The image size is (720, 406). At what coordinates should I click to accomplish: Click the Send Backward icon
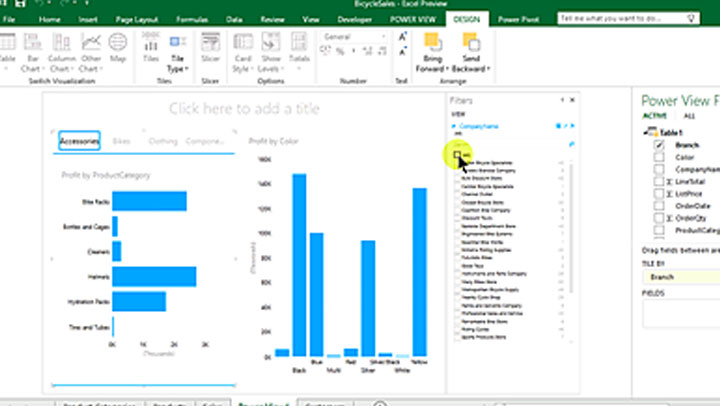[471, 51]
